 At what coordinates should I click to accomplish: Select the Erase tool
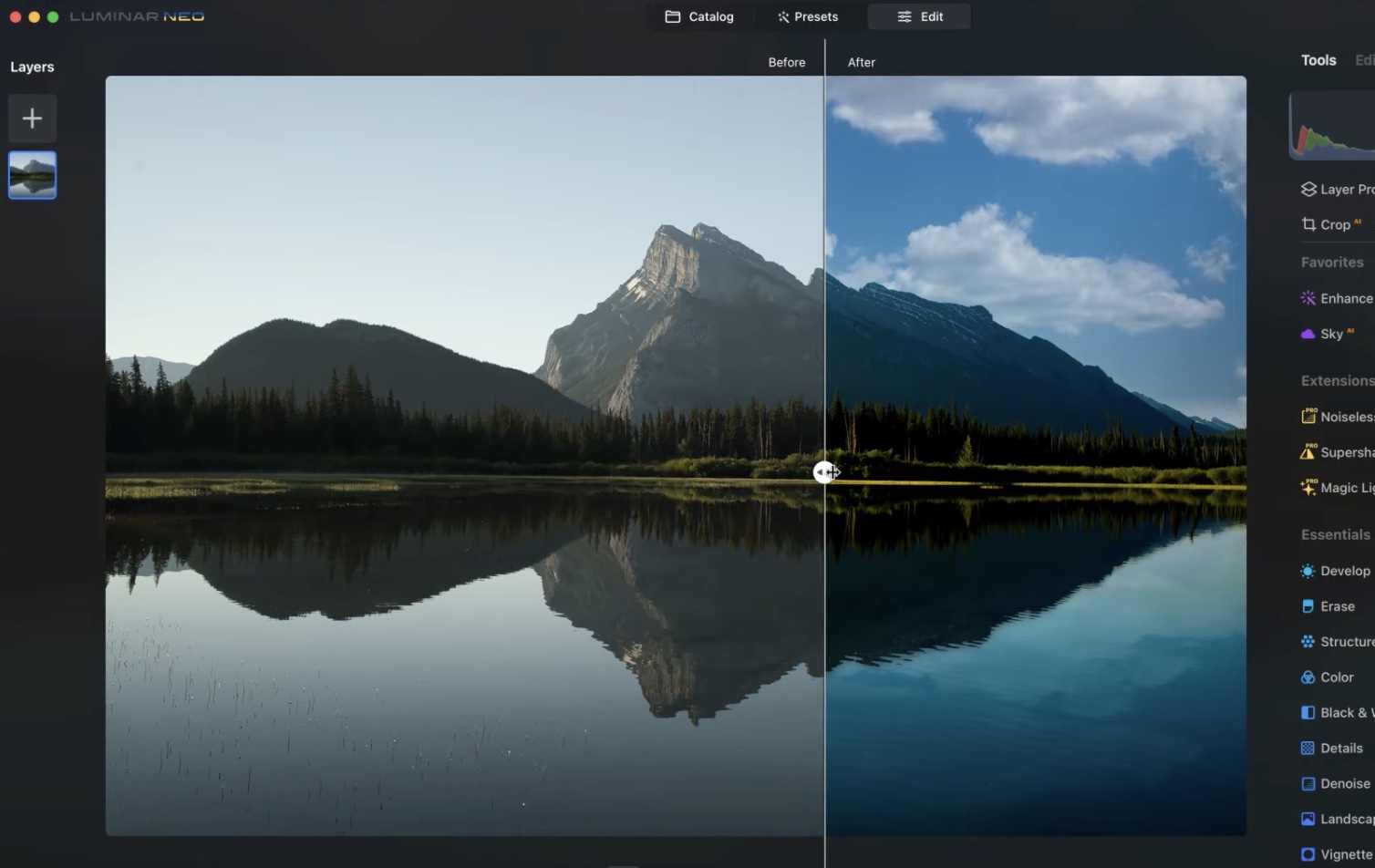1335,605
